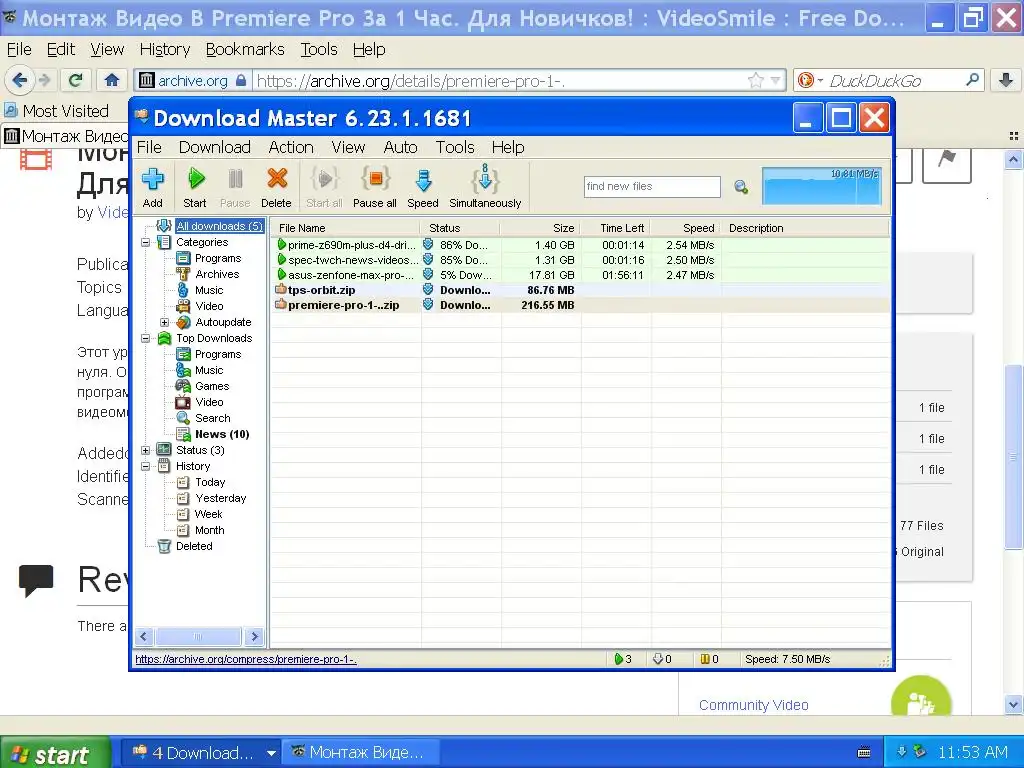Sort by Time Left column header
The width and height of the screenshot is (1024, 768).
coord(615,228)
